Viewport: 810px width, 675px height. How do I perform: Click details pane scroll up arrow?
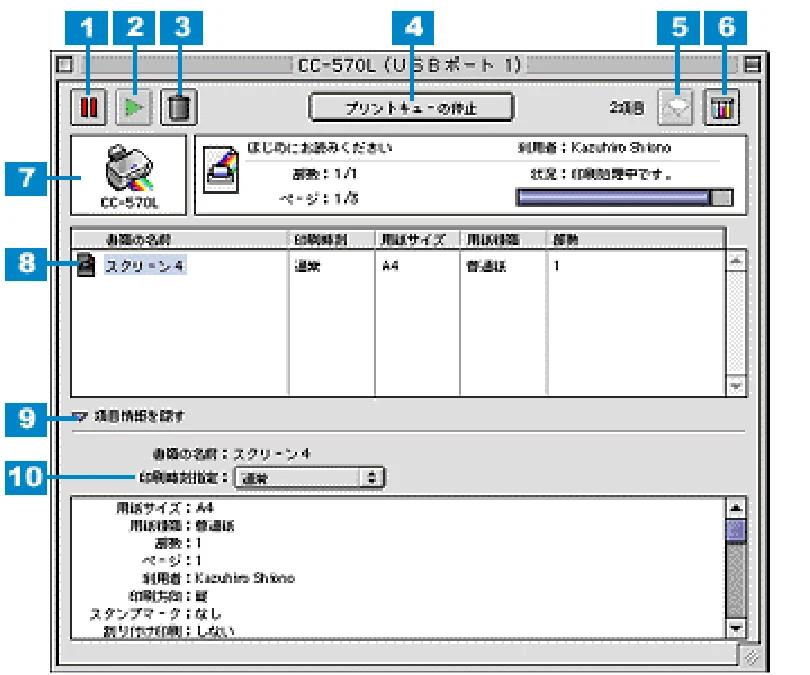click(x=736, y=508)
